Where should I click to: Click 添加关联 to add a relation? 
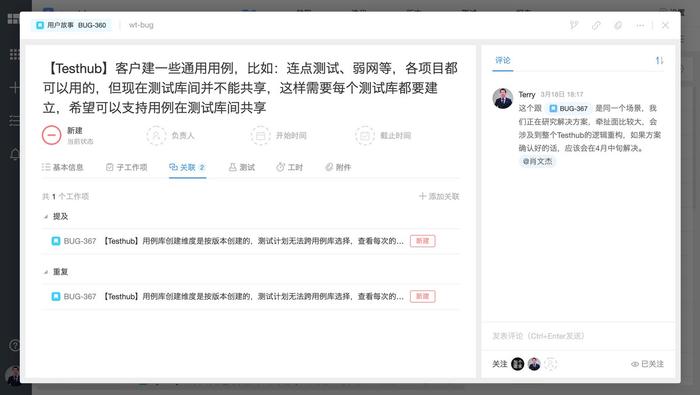pyautogui.click(x=439, y=196)
